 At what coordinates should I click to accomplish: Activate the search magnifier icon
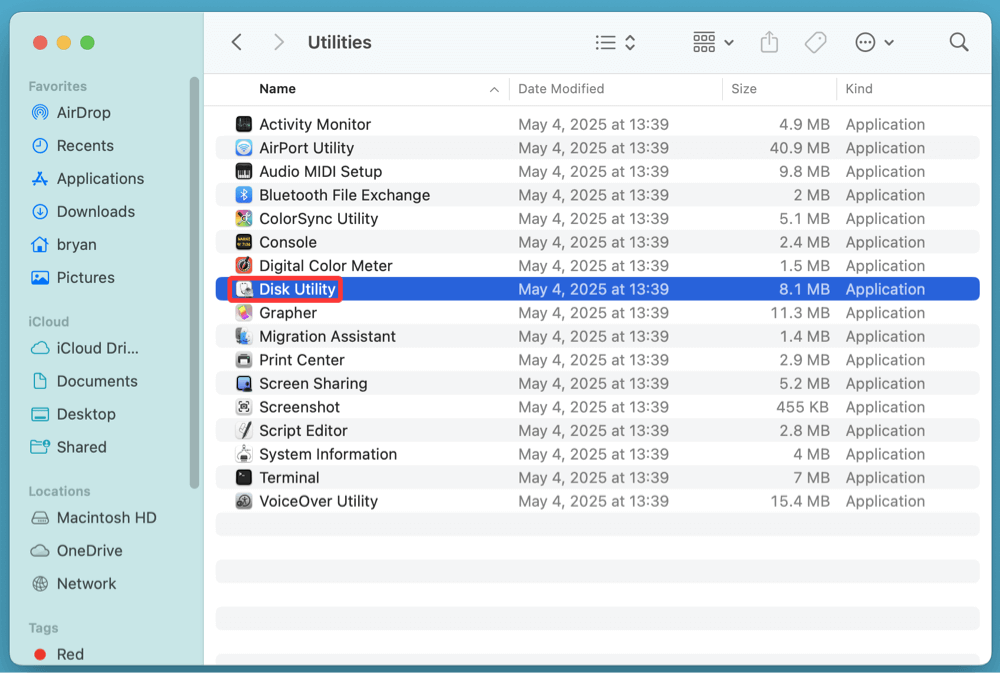tap(958, 42)
